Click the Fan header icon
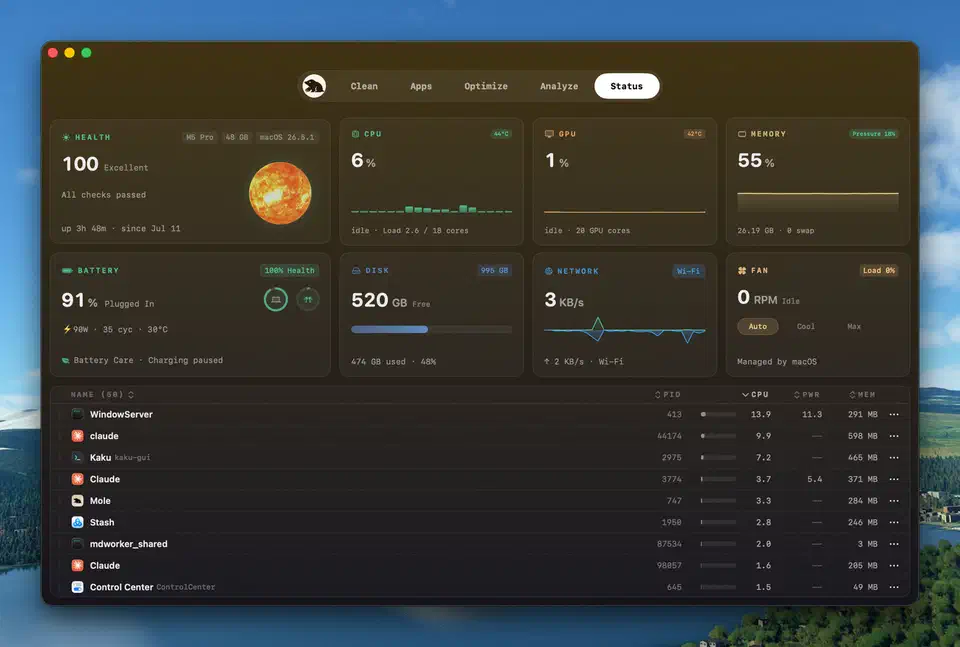 pos(742,270)
